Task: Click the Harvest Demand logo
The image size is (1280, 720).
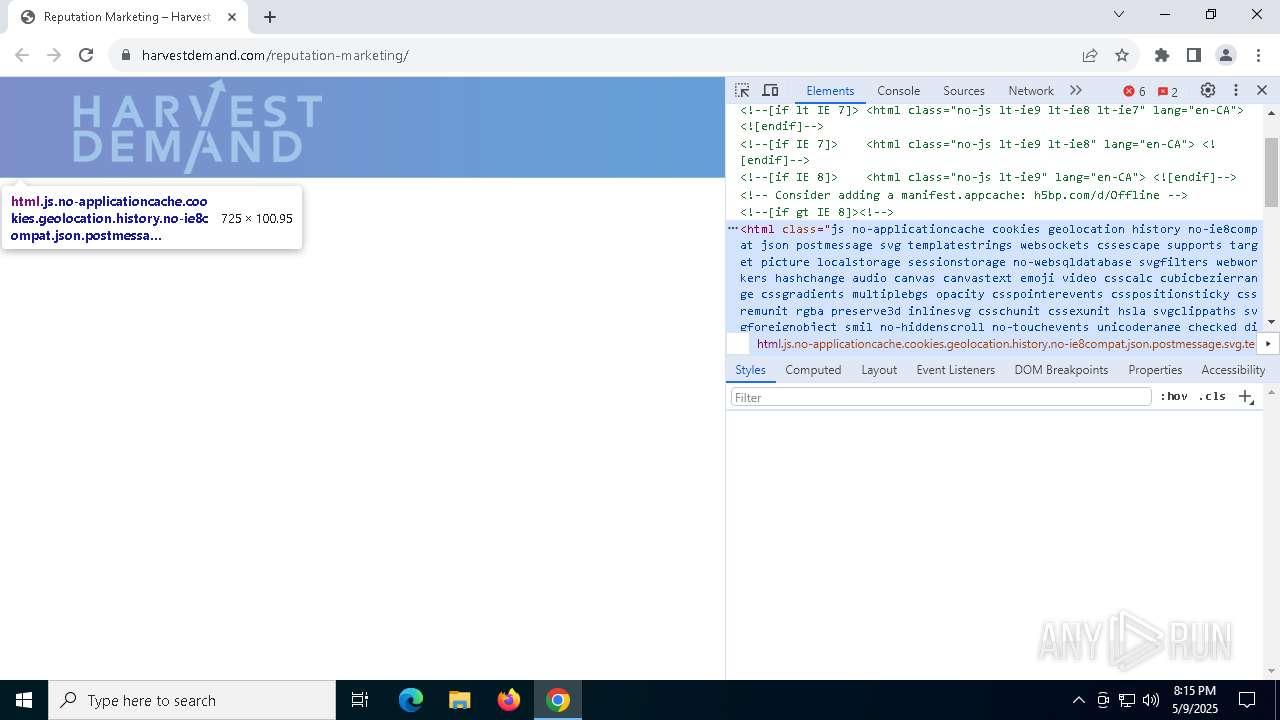Action: click(197, 127)
